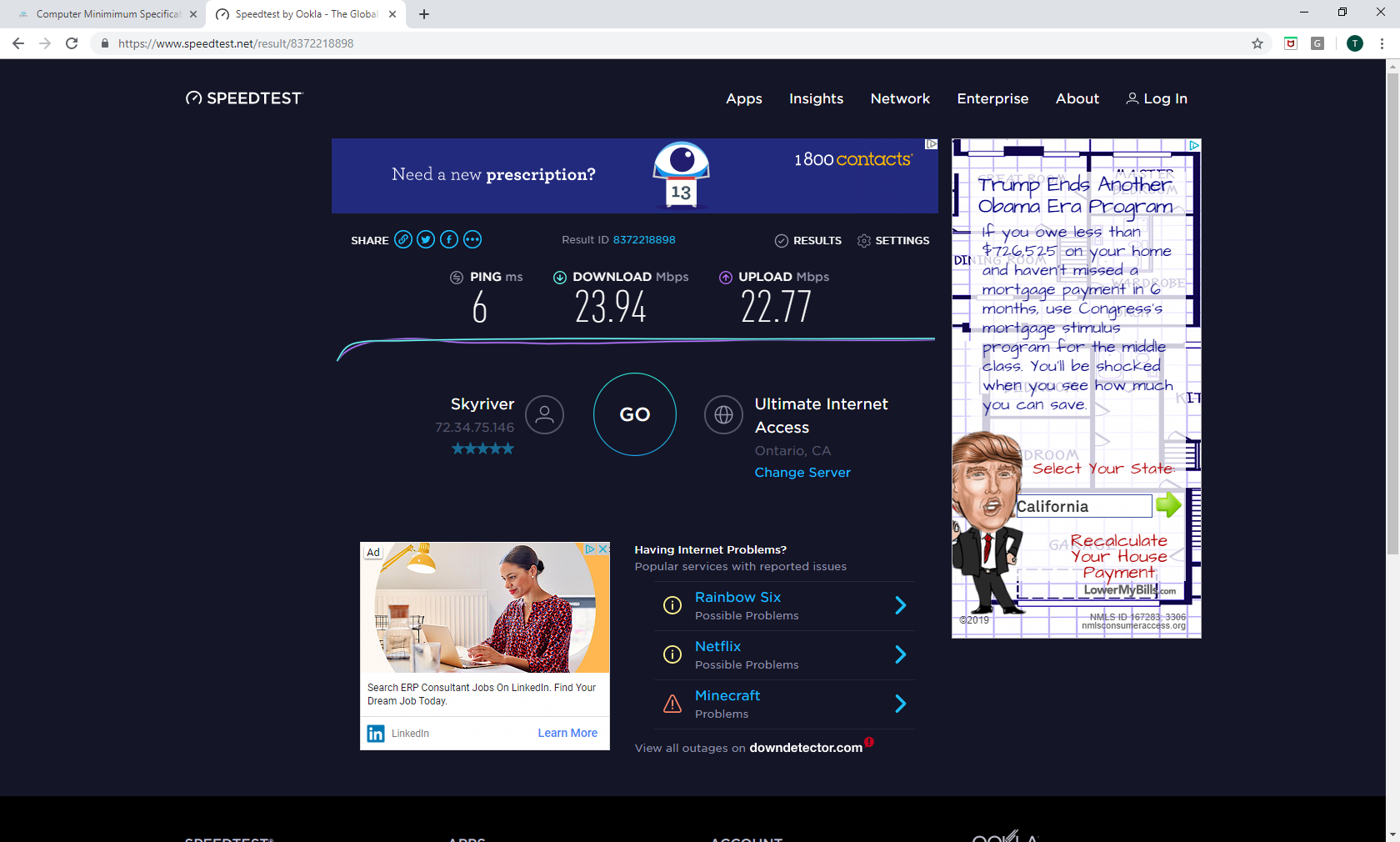Click the Skyriver user profile icon
Screen dimensions: 1400x842
click(545, 414)
